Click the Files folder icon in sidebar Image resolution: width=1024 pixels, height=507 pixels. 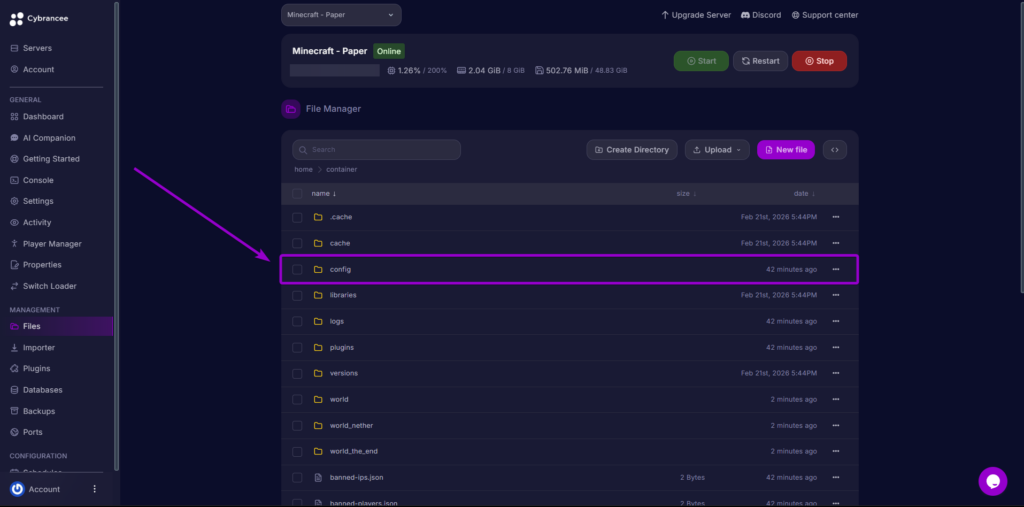(15, 326)
